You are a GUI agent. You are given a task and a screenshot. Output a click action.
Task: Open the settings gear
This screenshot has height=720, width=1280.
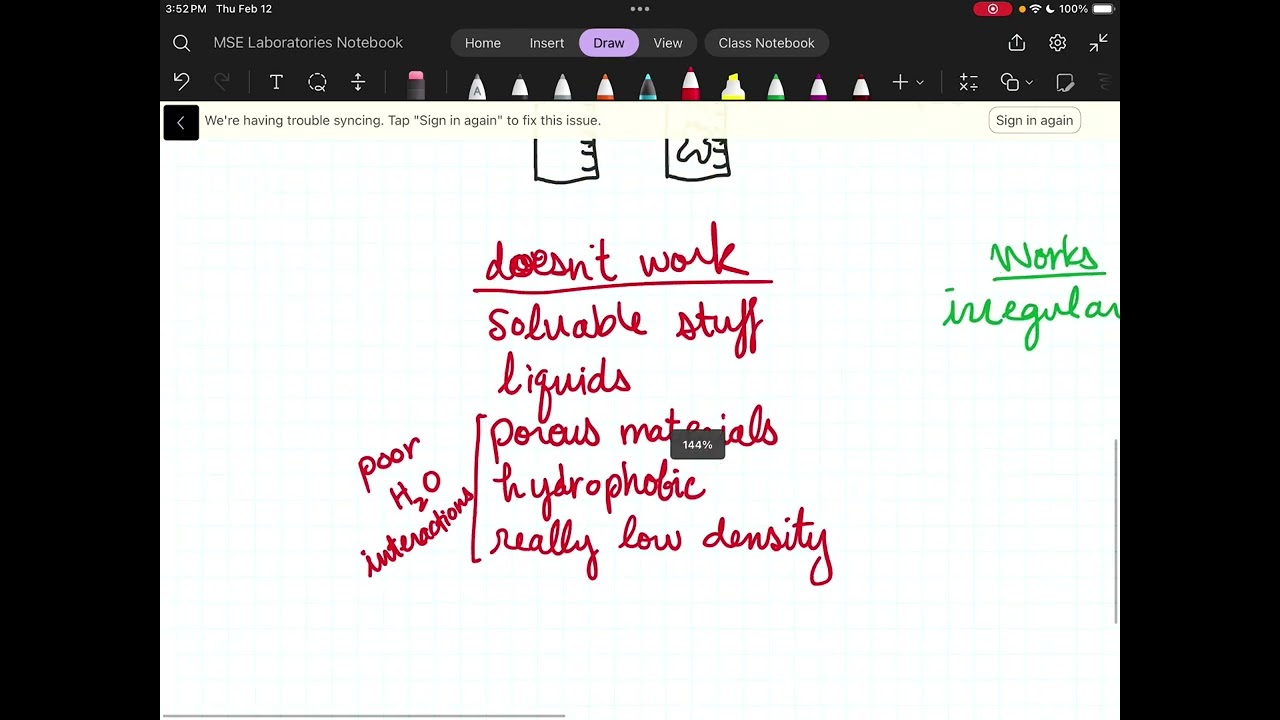(1058, 43)
